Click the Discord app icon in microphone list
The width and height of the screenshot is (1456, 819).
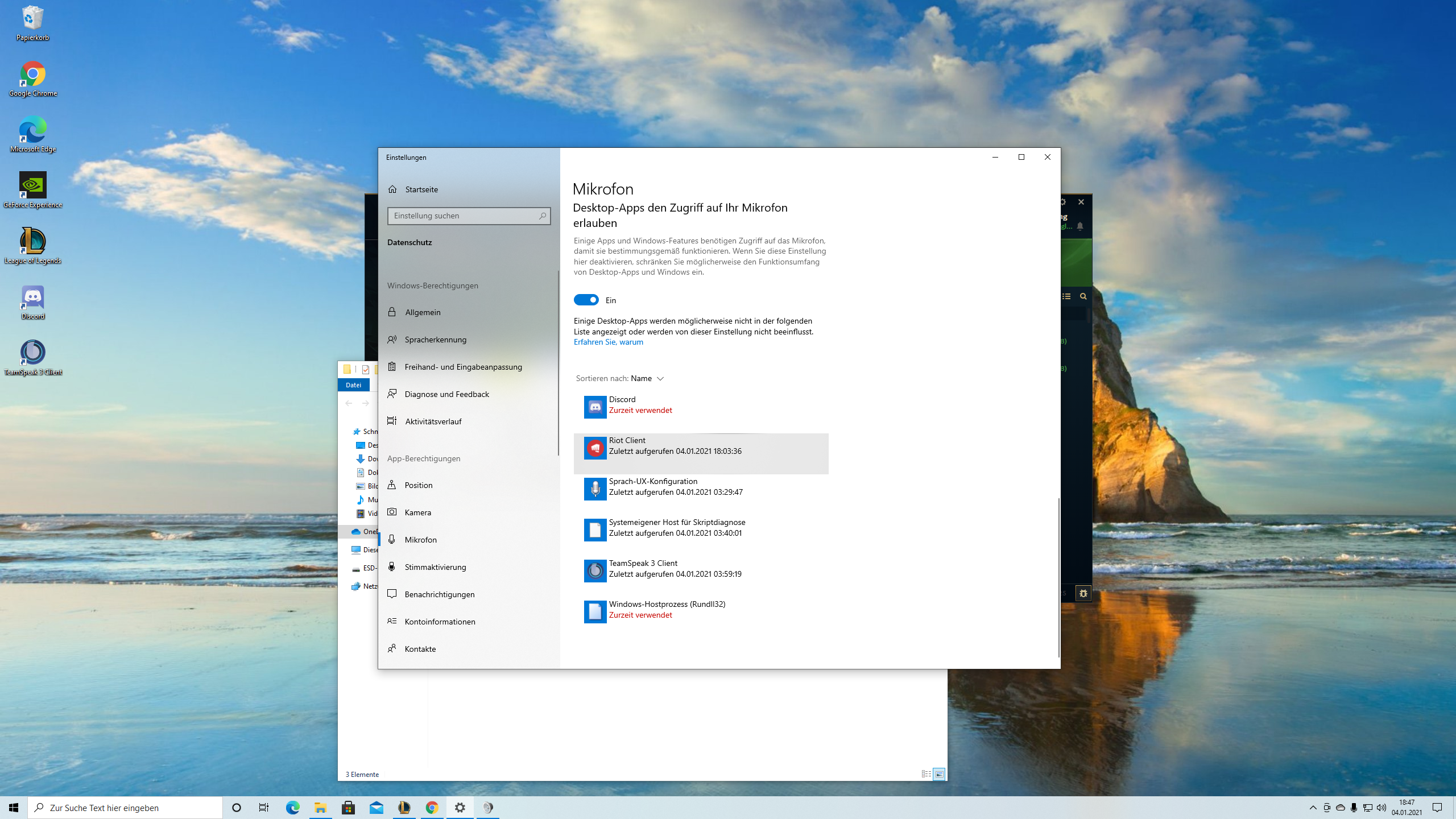(595, 407)
